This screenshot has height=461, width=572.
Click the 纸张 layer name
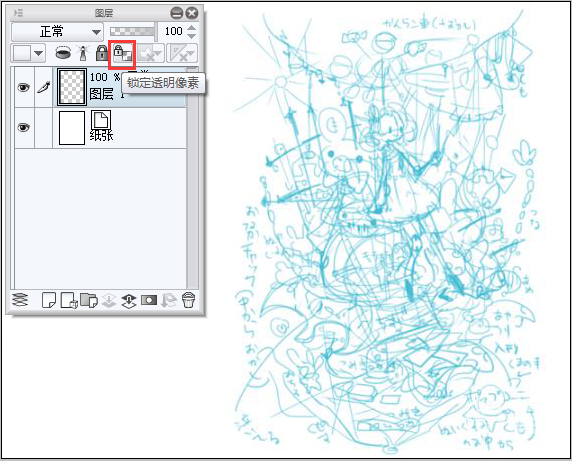tap(101, 136)
